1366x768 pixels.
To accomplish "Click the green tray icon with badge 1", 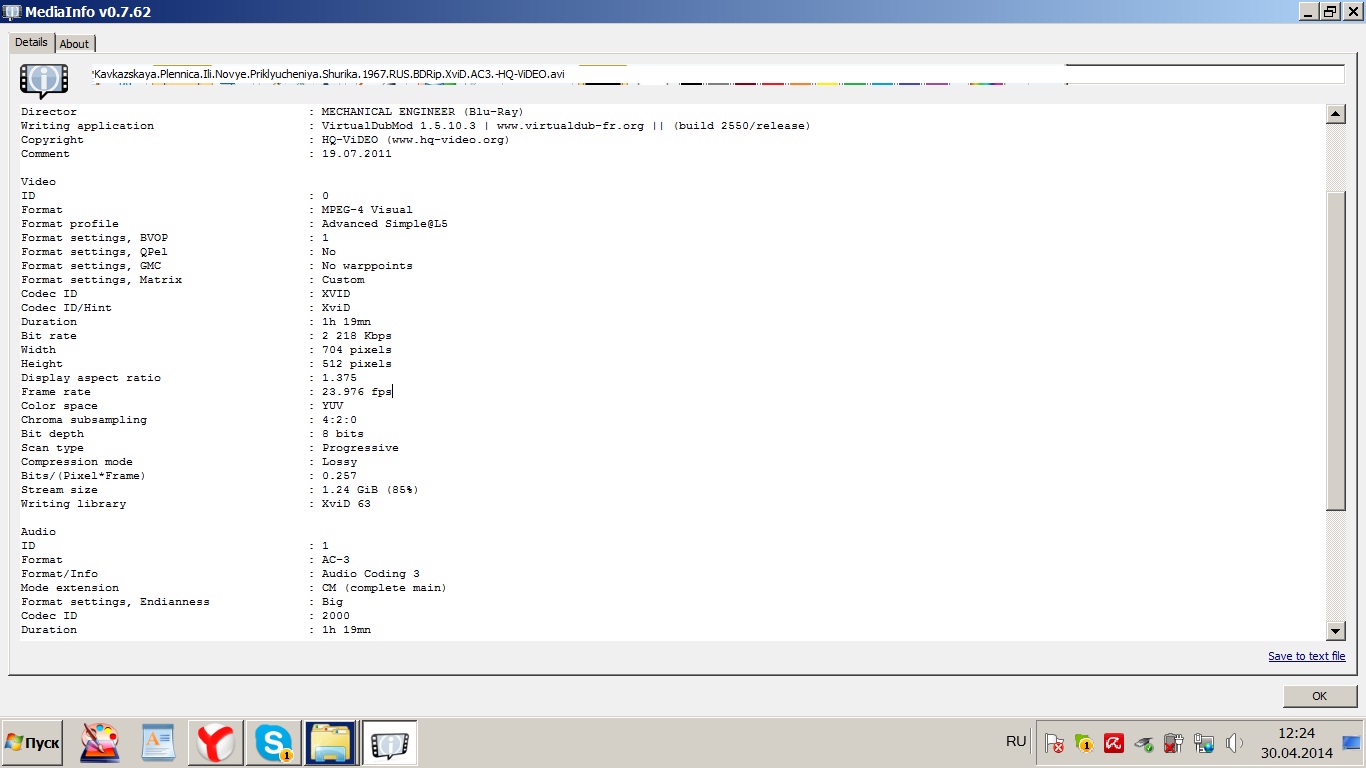I will [1084, 743].
